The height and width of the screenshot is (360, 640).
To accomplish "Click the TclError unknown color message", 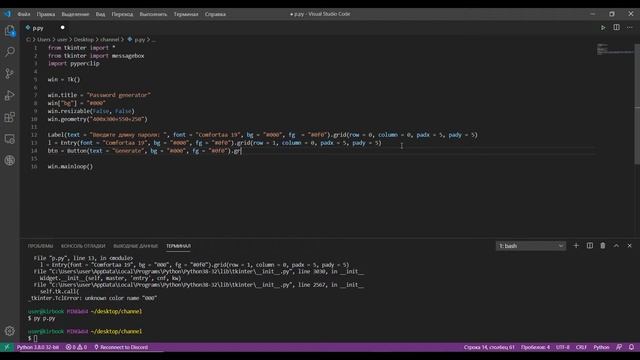I will (93, 298).
